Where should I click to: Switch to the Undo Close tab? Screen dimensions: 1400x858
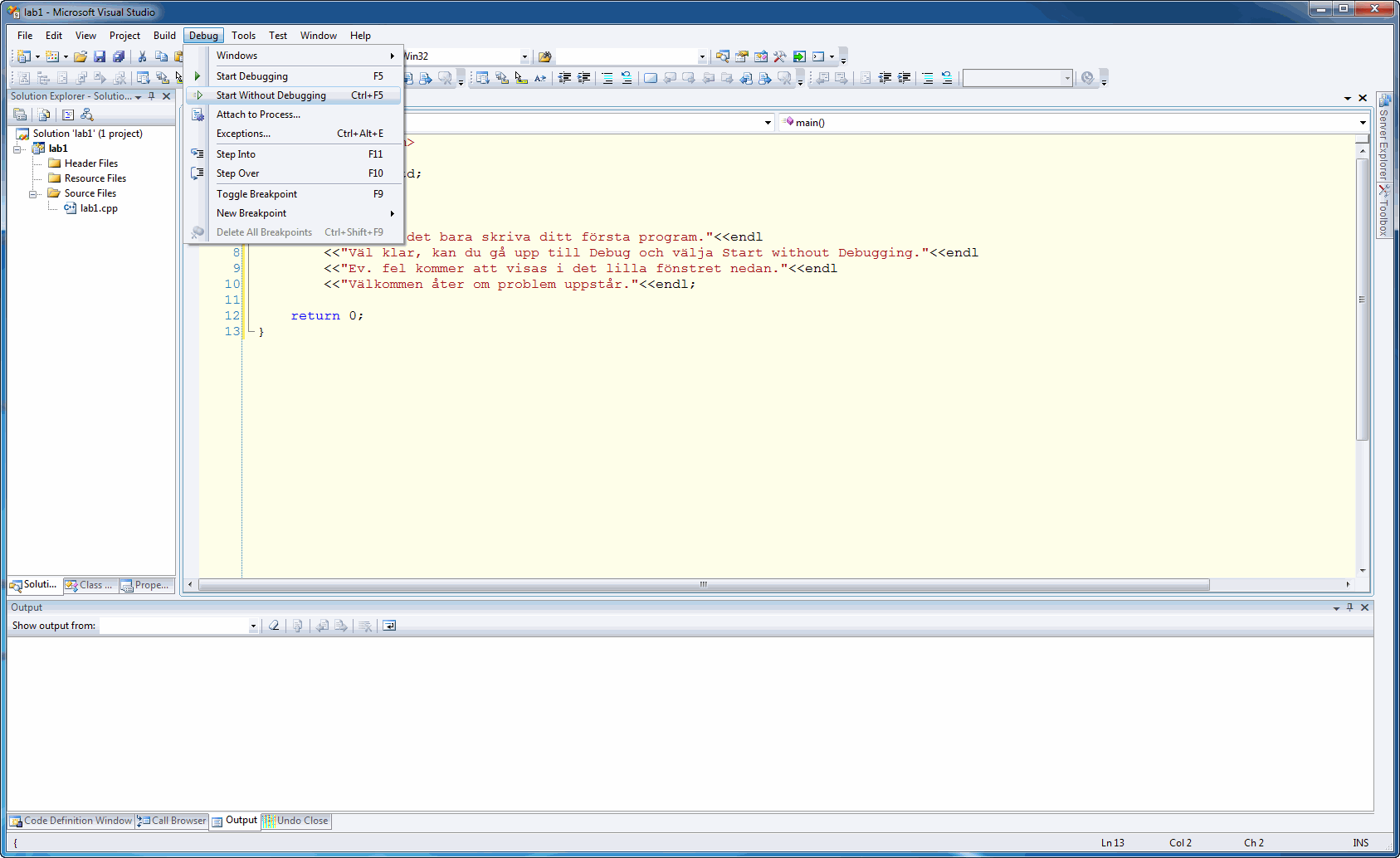296,821
